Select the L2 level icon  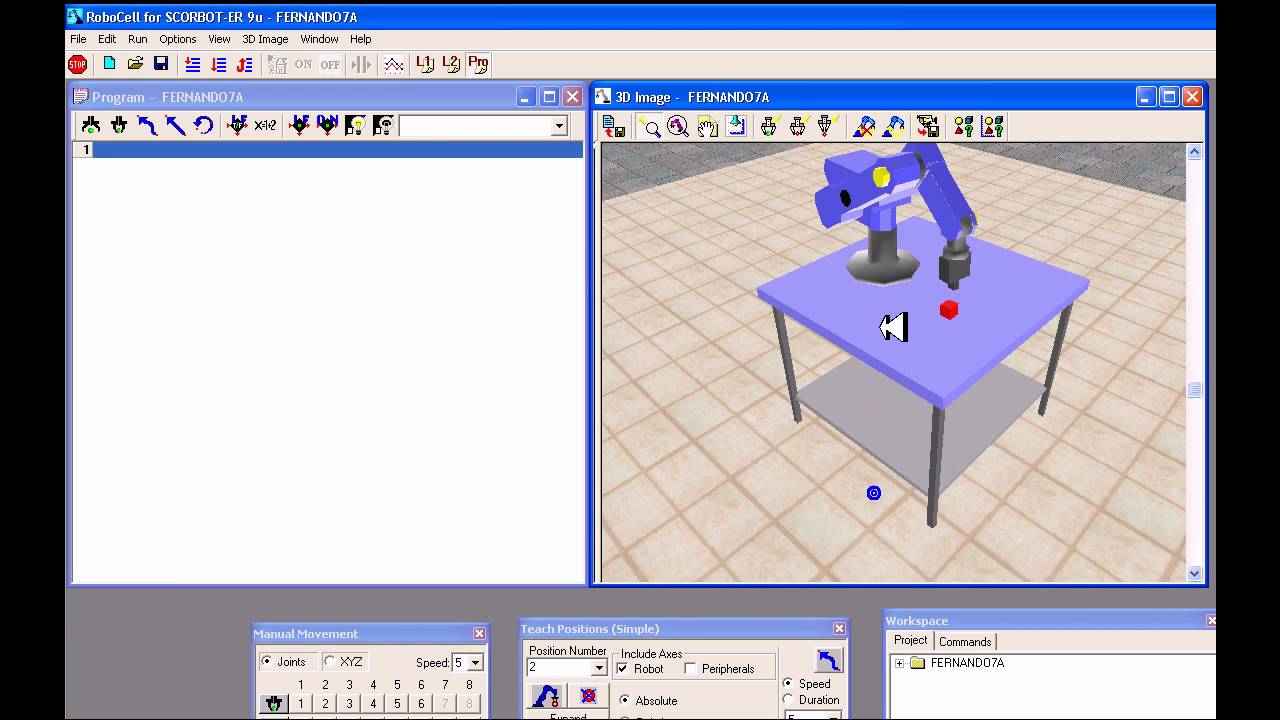click(x=451, y=64)
